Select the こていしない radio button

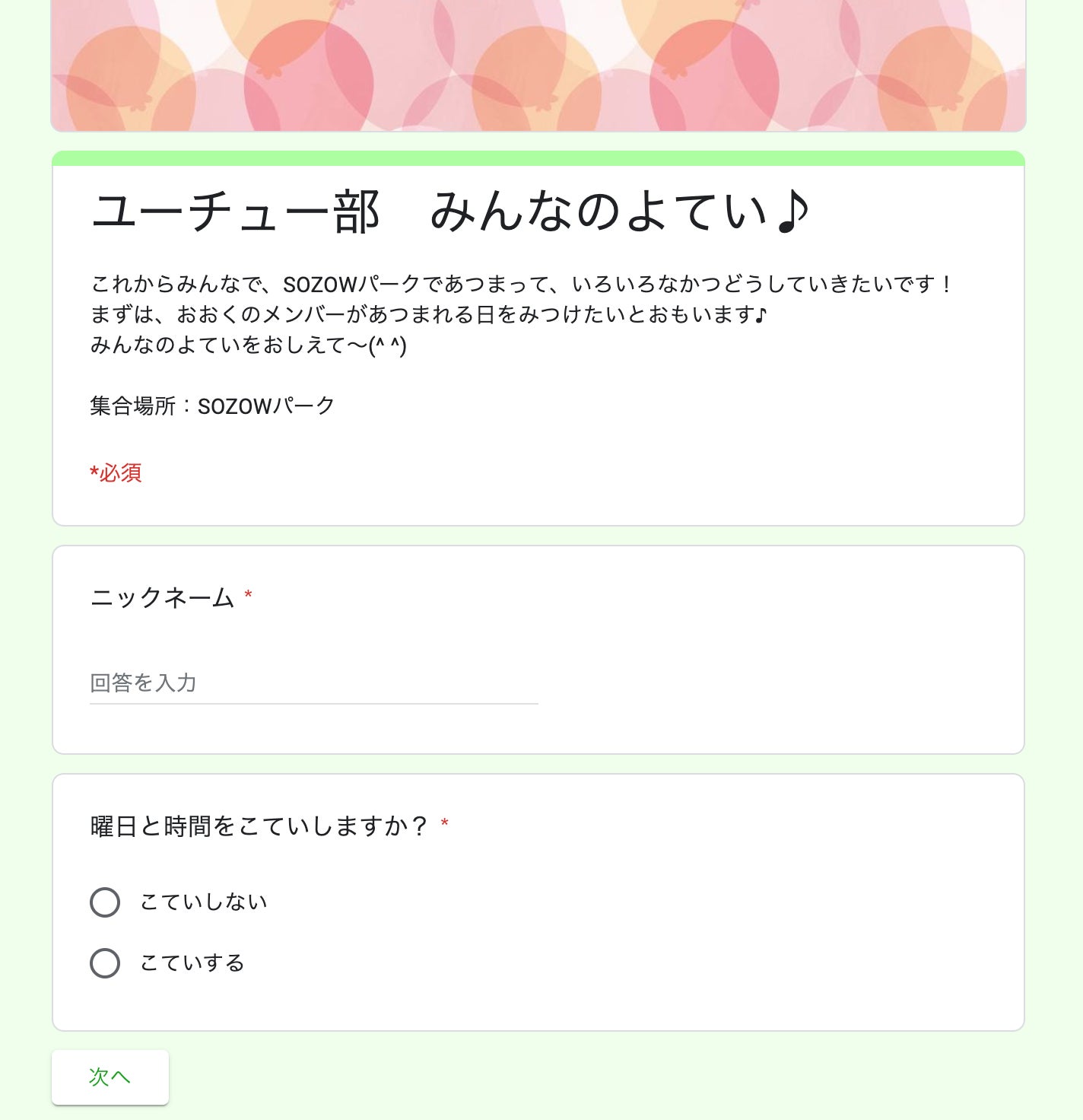[x=105, y=902]
